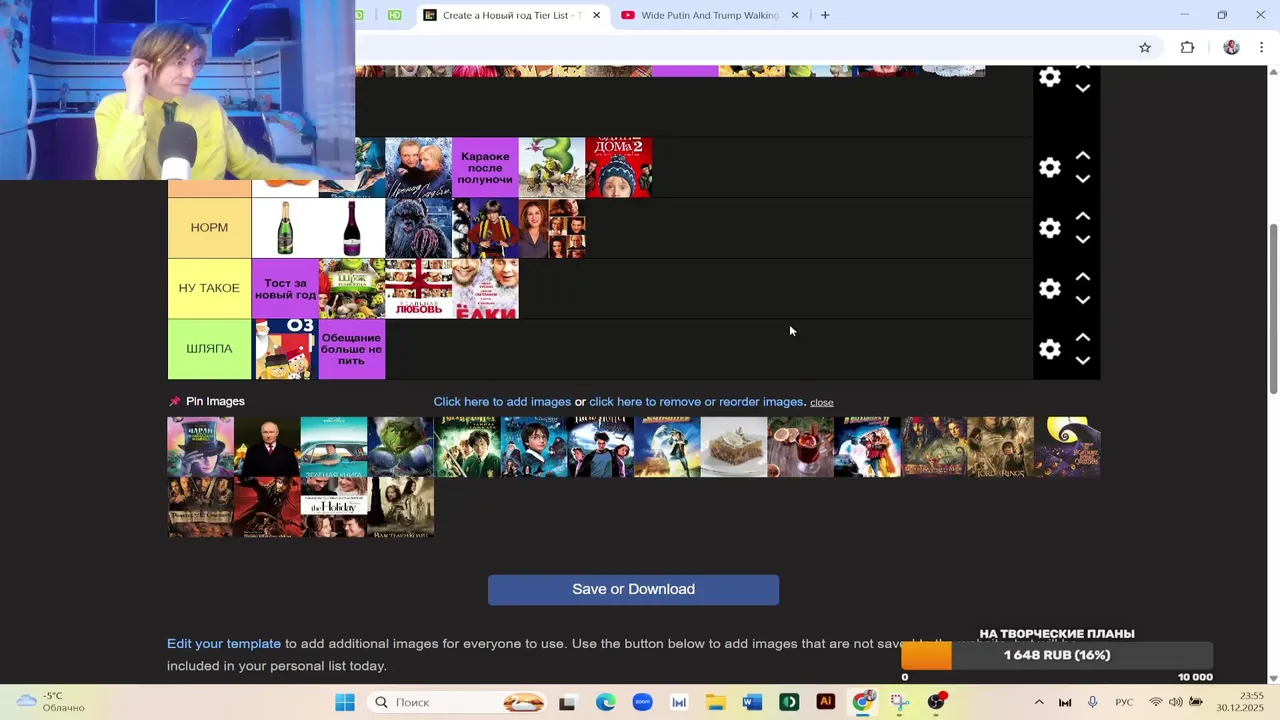Viewport: 1280px width, 720px height.
Task: Move ШЛЯПА row up
Action: coord(1082,337)
